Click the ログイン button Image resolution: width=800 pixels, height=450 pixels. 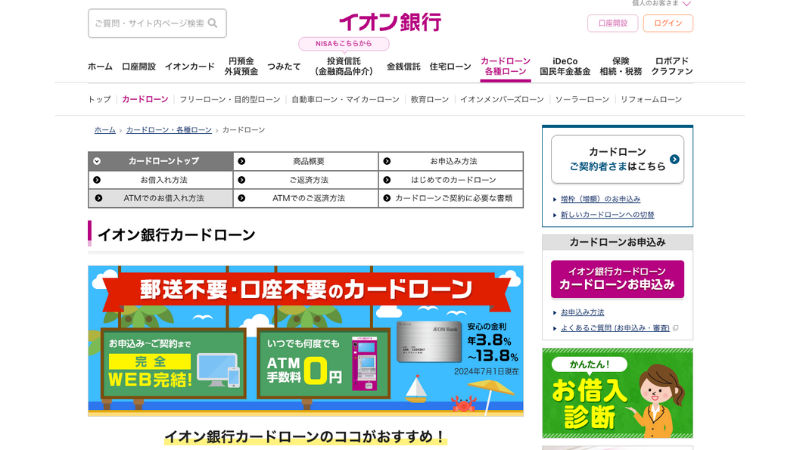668,23
